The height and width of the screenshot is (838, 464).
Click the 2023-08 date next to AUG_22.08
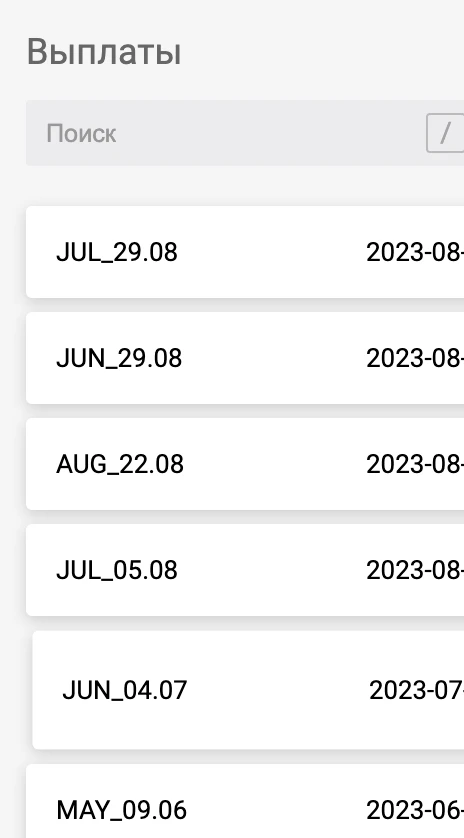(415, 464)
